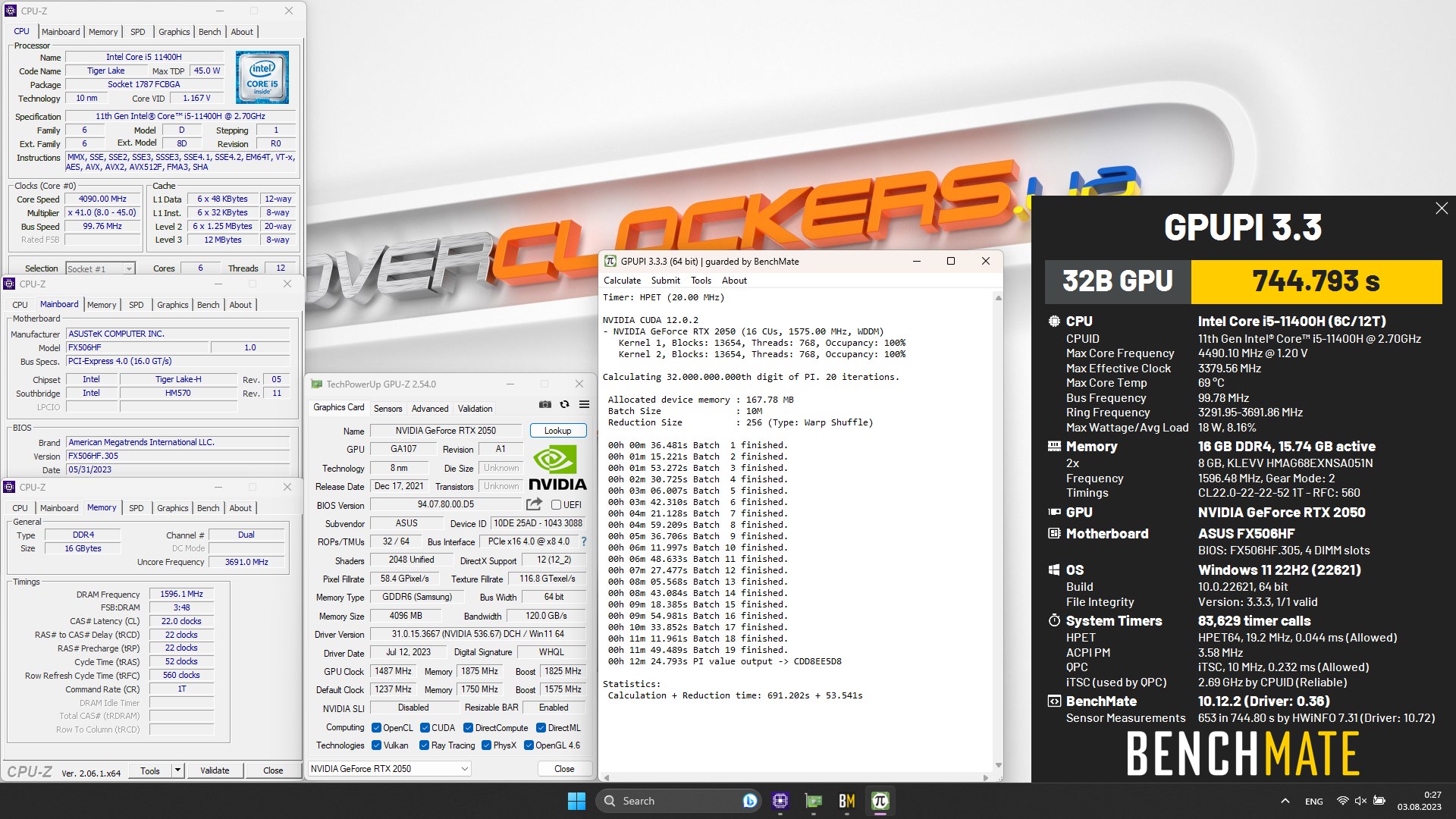Select Bench tab in top CPU-Z window

coord(210,32)
